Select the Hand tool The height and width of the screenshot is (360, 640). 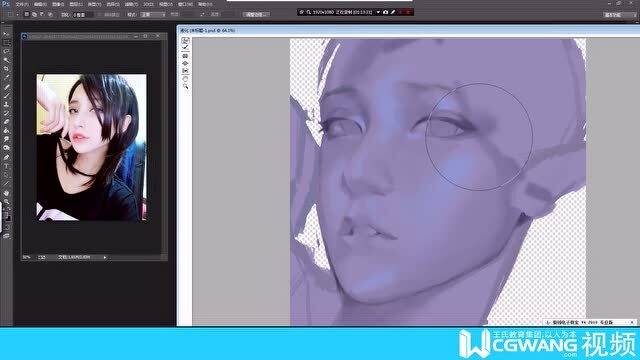[6, 193]
